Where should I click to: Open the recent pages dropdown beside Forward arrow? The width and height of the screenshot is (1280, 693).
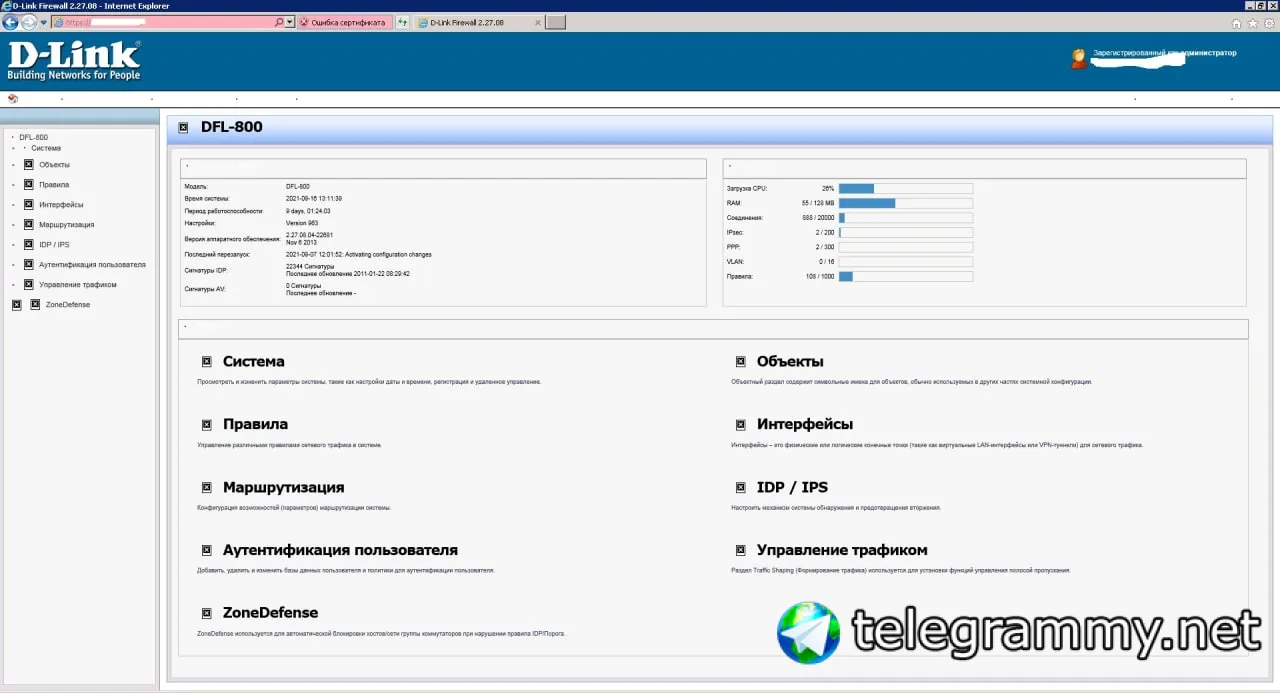pyautogui.click(x=43, y=22)
